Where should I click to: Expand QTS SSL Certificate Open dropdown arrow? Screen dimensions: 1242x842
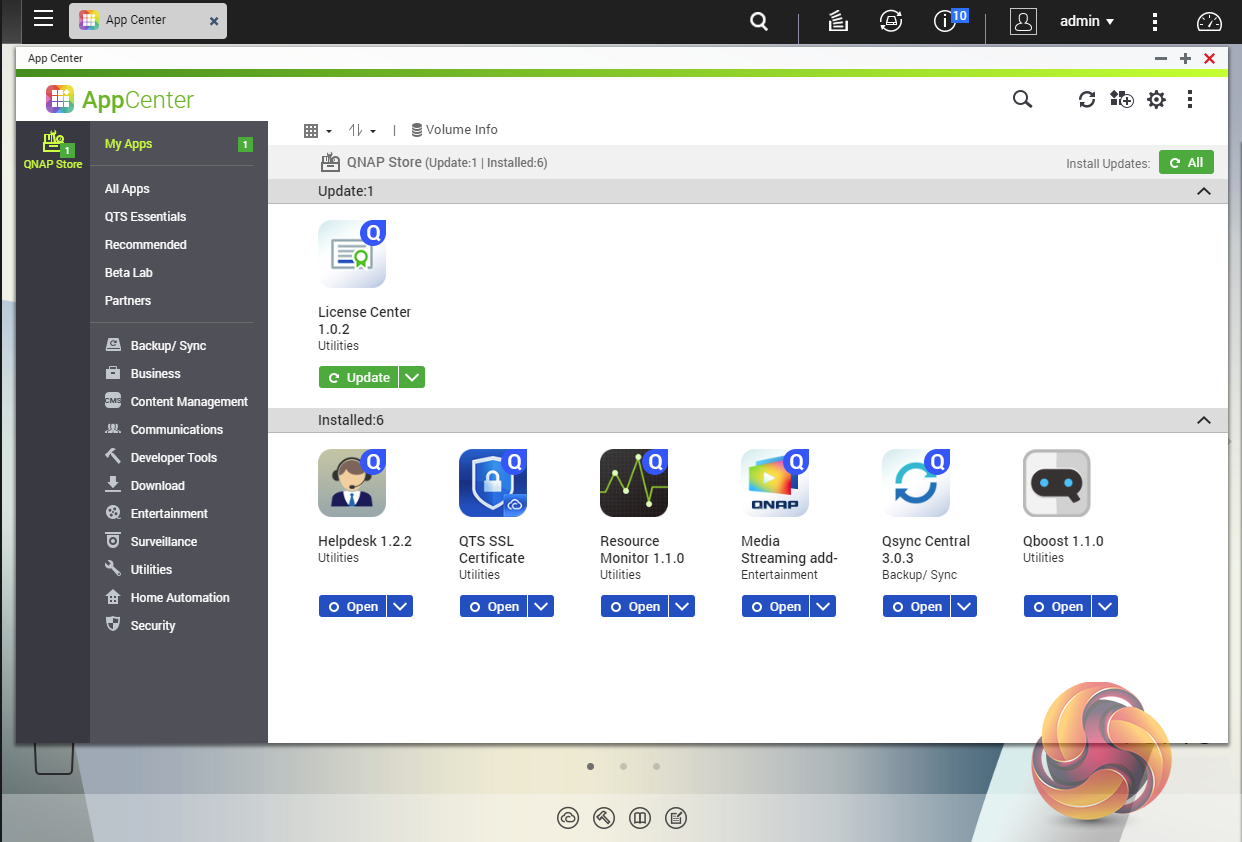[x=541, y=606]
